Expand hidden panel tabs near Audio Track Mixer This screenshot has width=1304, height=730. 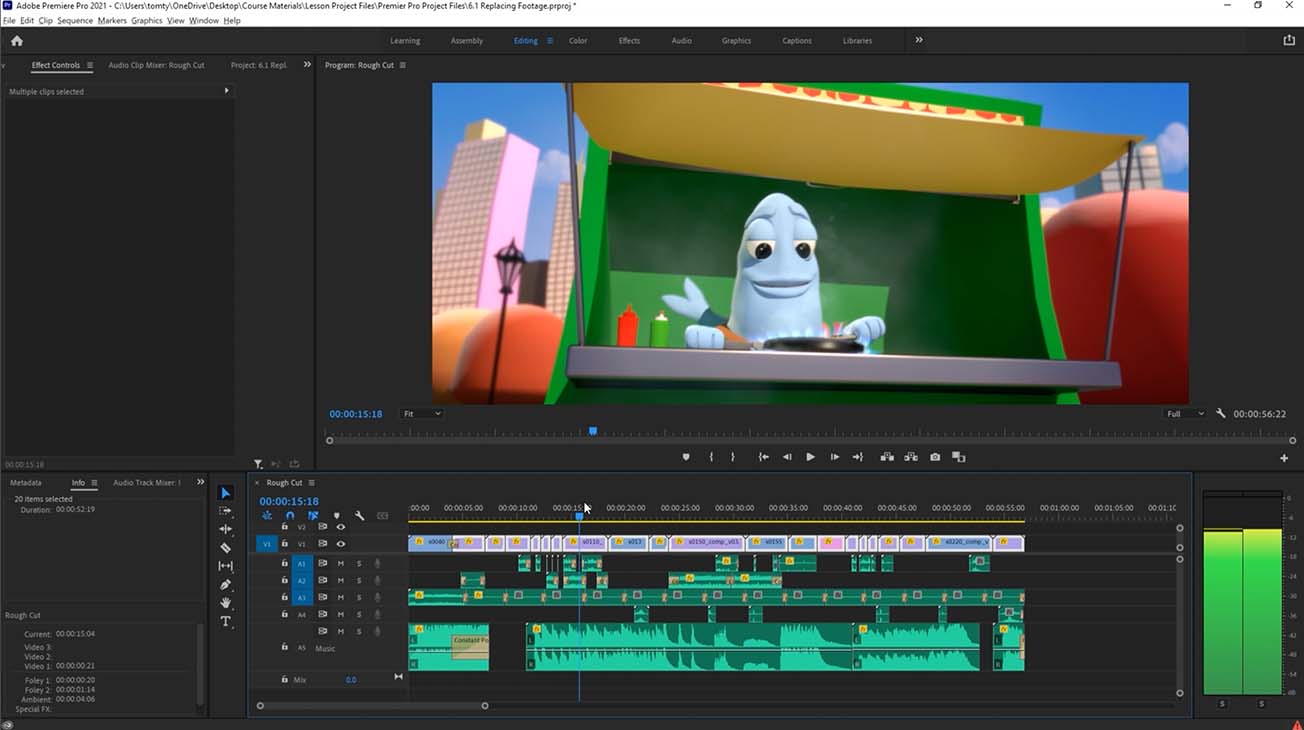[200, 482]
